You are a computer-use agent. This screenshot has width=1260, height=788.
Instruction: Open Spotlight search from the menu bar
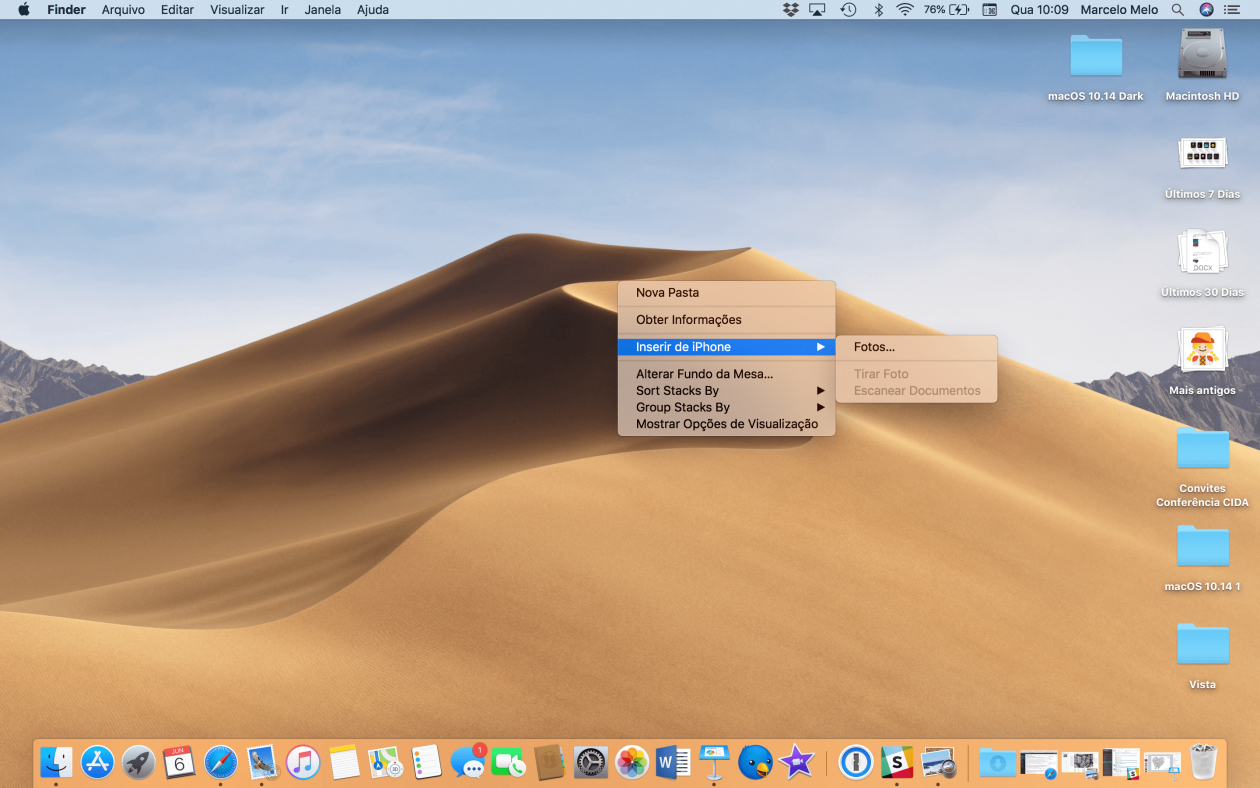1178,9
